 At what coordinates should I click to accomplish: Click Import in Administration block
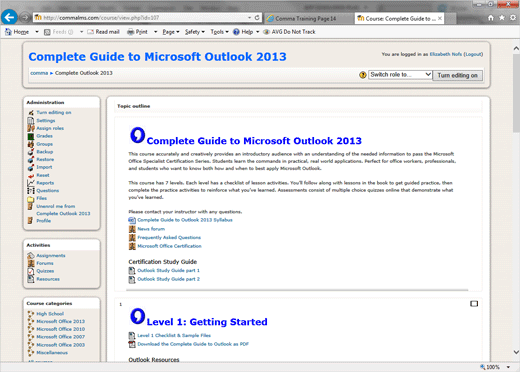coord(44,167)
